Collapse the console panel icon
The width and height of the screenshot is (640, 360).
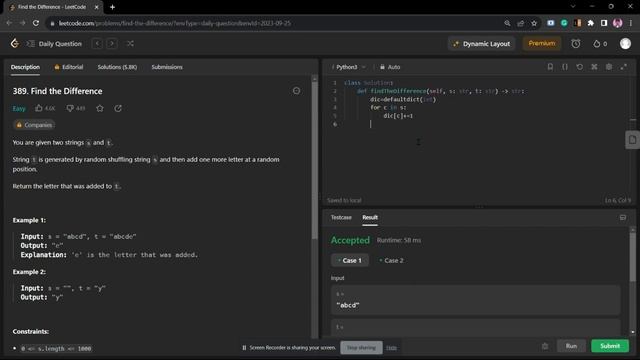(623, 218)
